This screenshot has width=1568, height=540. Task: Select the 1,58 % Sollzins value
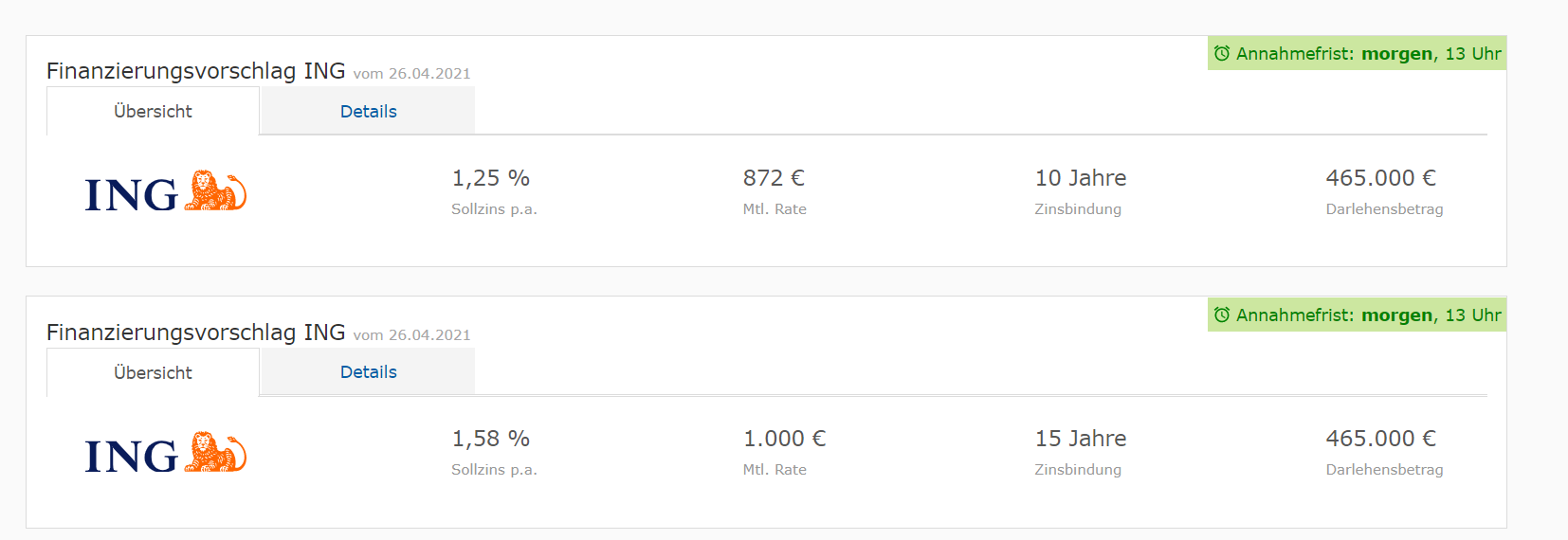pyautogui.click(x=490, y=439)
